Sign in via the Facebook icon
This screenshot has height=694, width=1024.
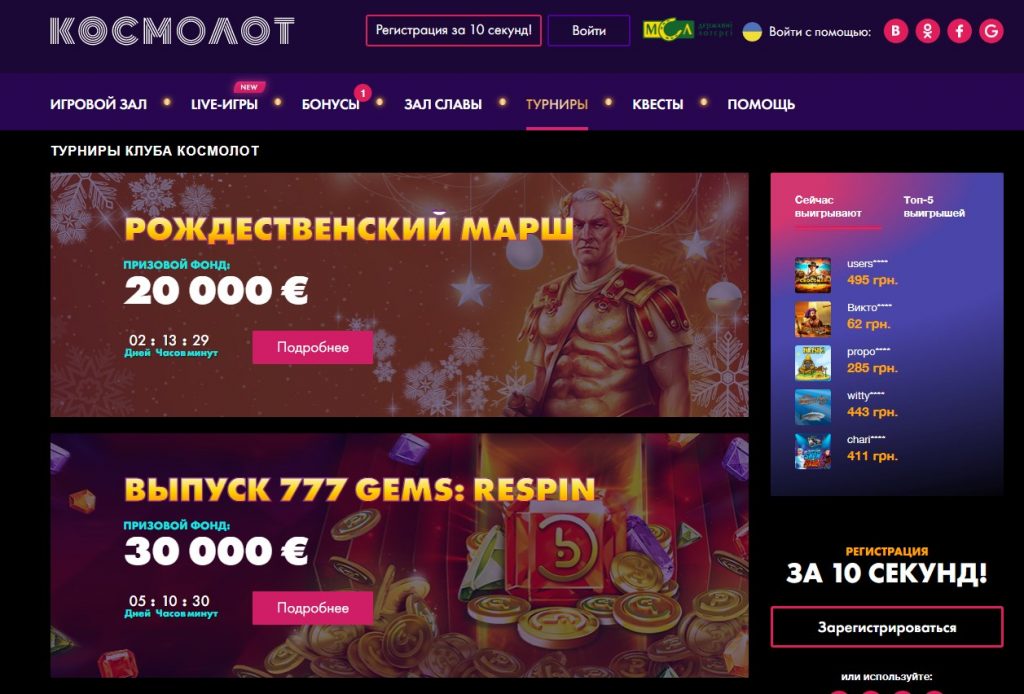coord(959,31)
